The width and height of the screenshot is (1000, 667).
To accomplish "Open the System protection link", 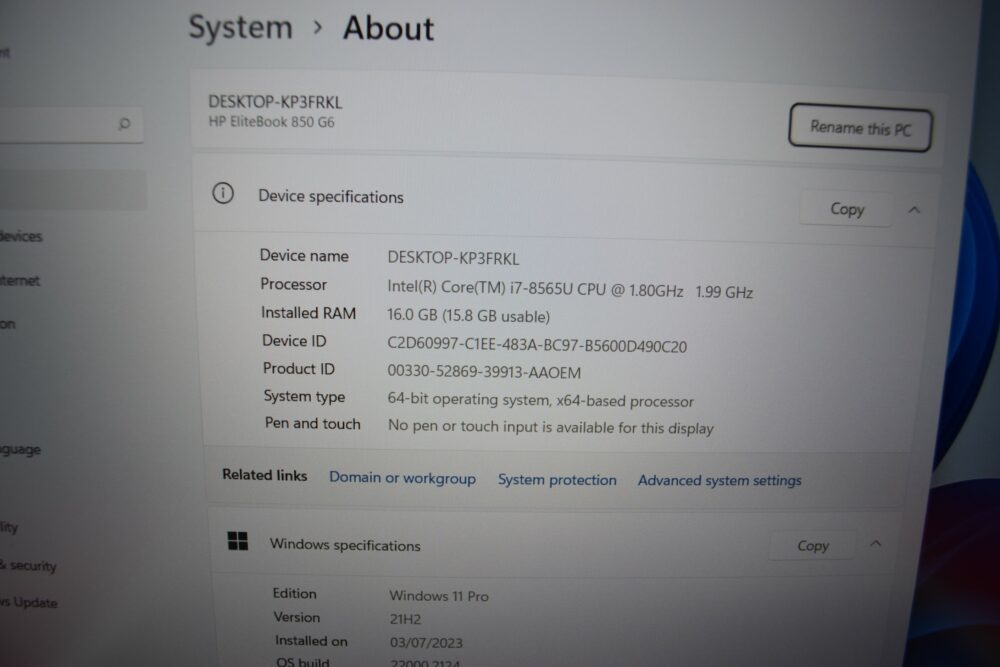I will (x=557, y=480).
